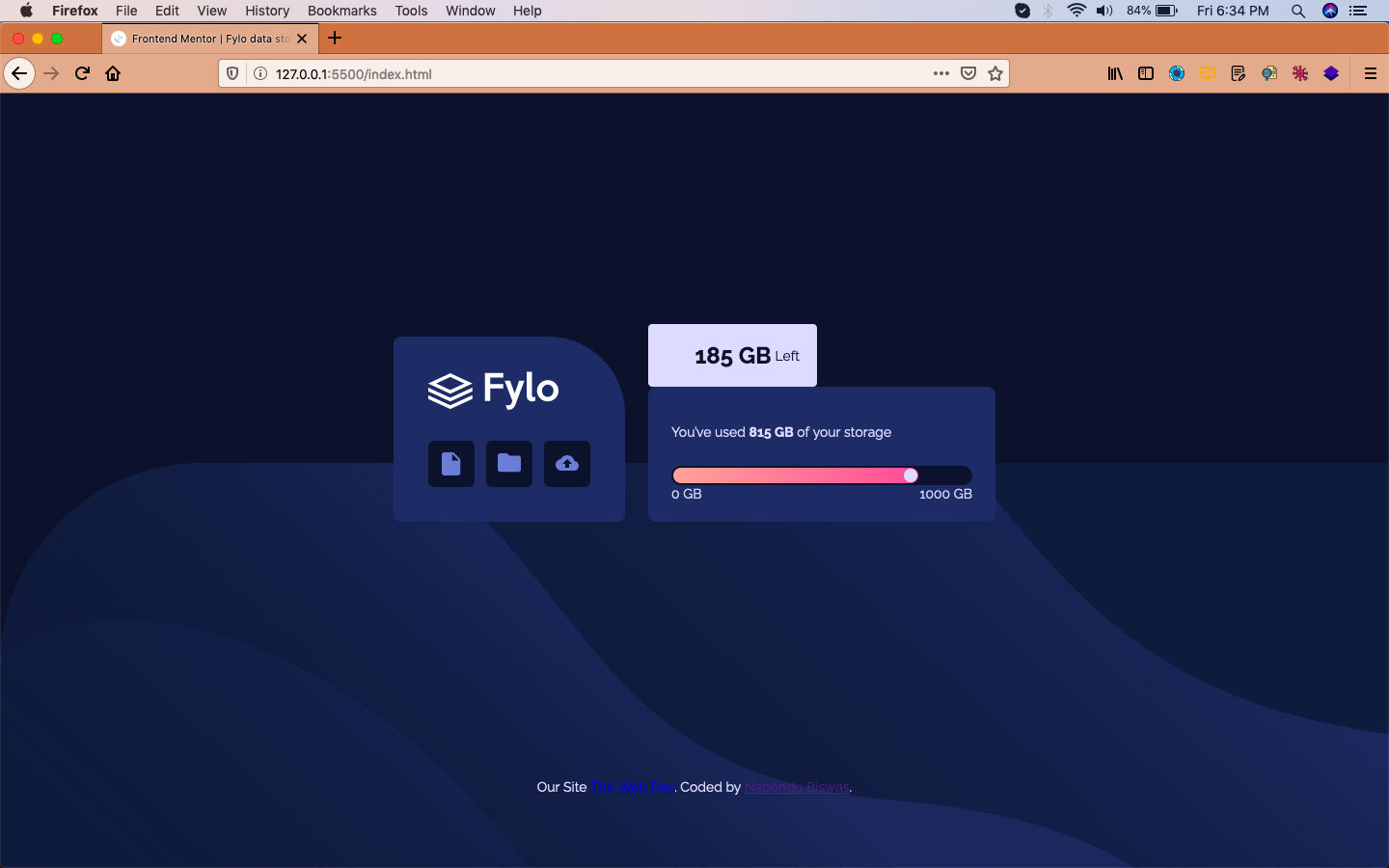
Task: Click the purple stacked-layers extension icon
Action: [x=1331, y=73]
